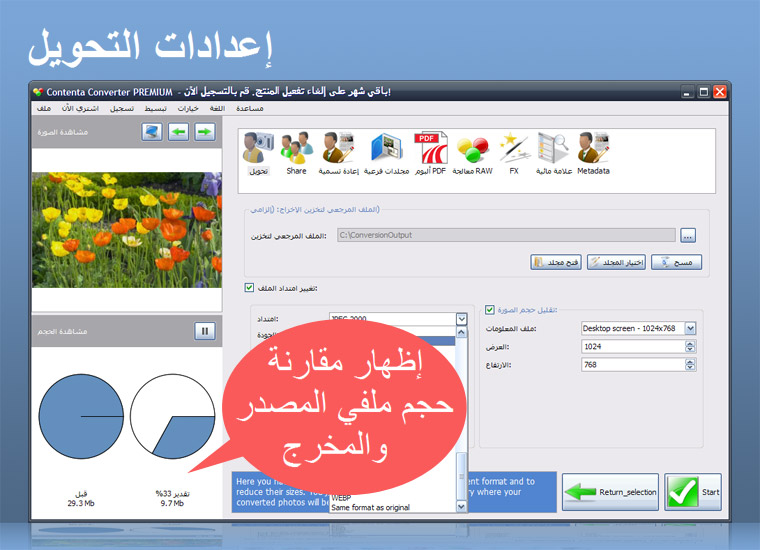Screen dimensions: 760x550
Task: Open the ألبوم PDF album tool
Action: pyautogui.click(x=430, y=153)
